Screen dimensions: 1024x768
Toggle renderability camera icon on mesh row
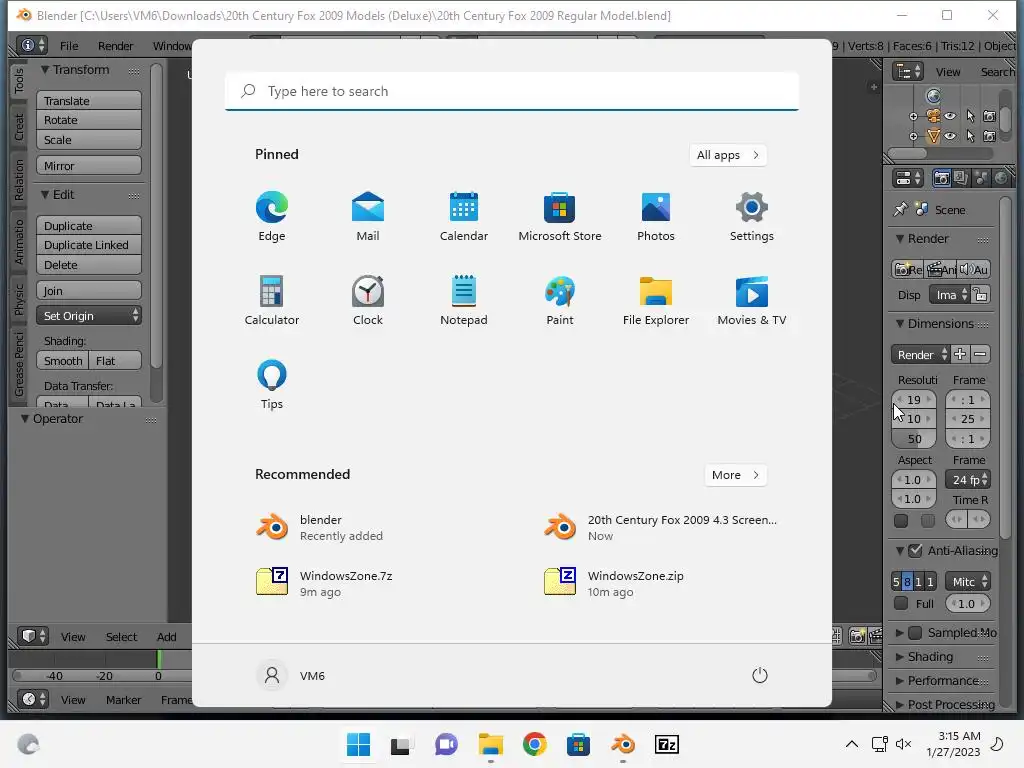[989, 136]
